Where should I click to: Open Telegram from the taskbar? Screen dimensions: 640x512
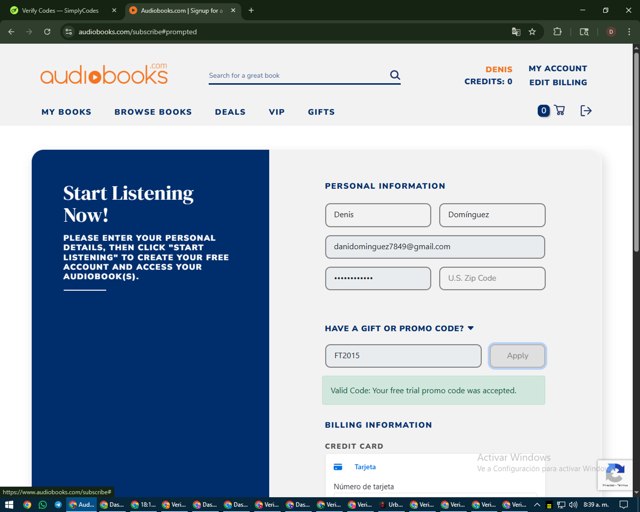coord(58,505)
